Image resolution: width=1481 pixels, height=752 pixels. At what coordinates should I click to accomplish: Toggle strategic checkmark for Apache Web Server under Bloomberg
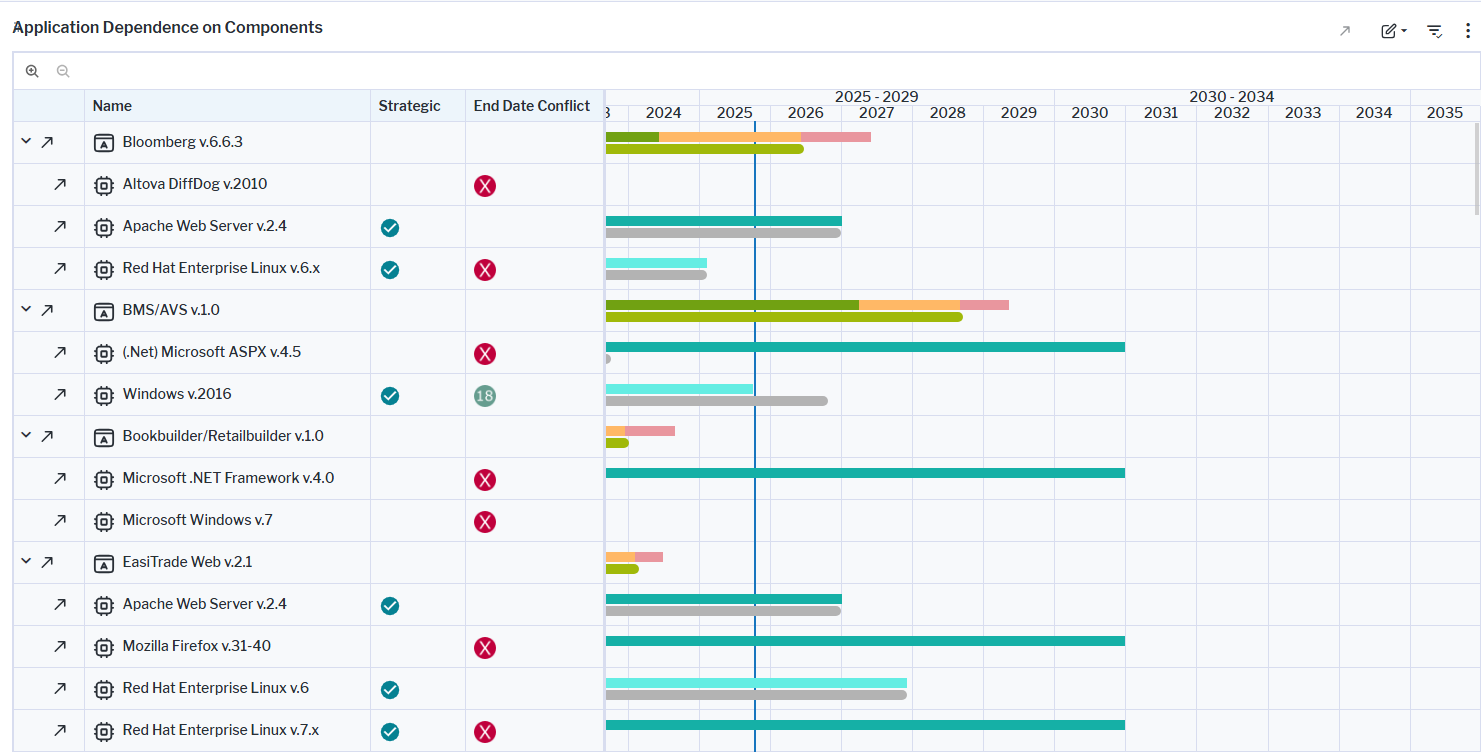coord(390,228)
